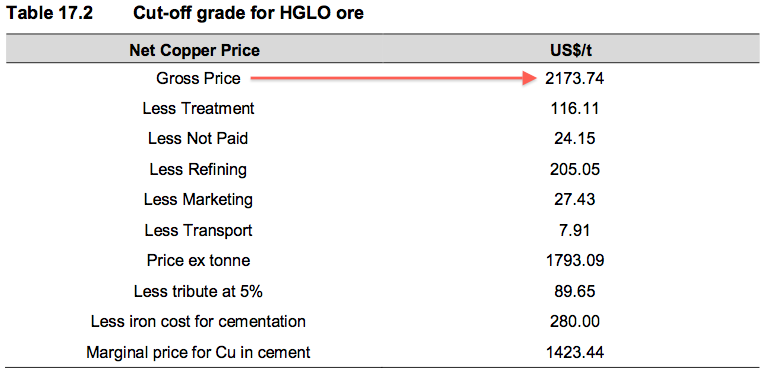Select the value 24.15
The width and height of the screenshot is (769, 377).
pos(574,139)
